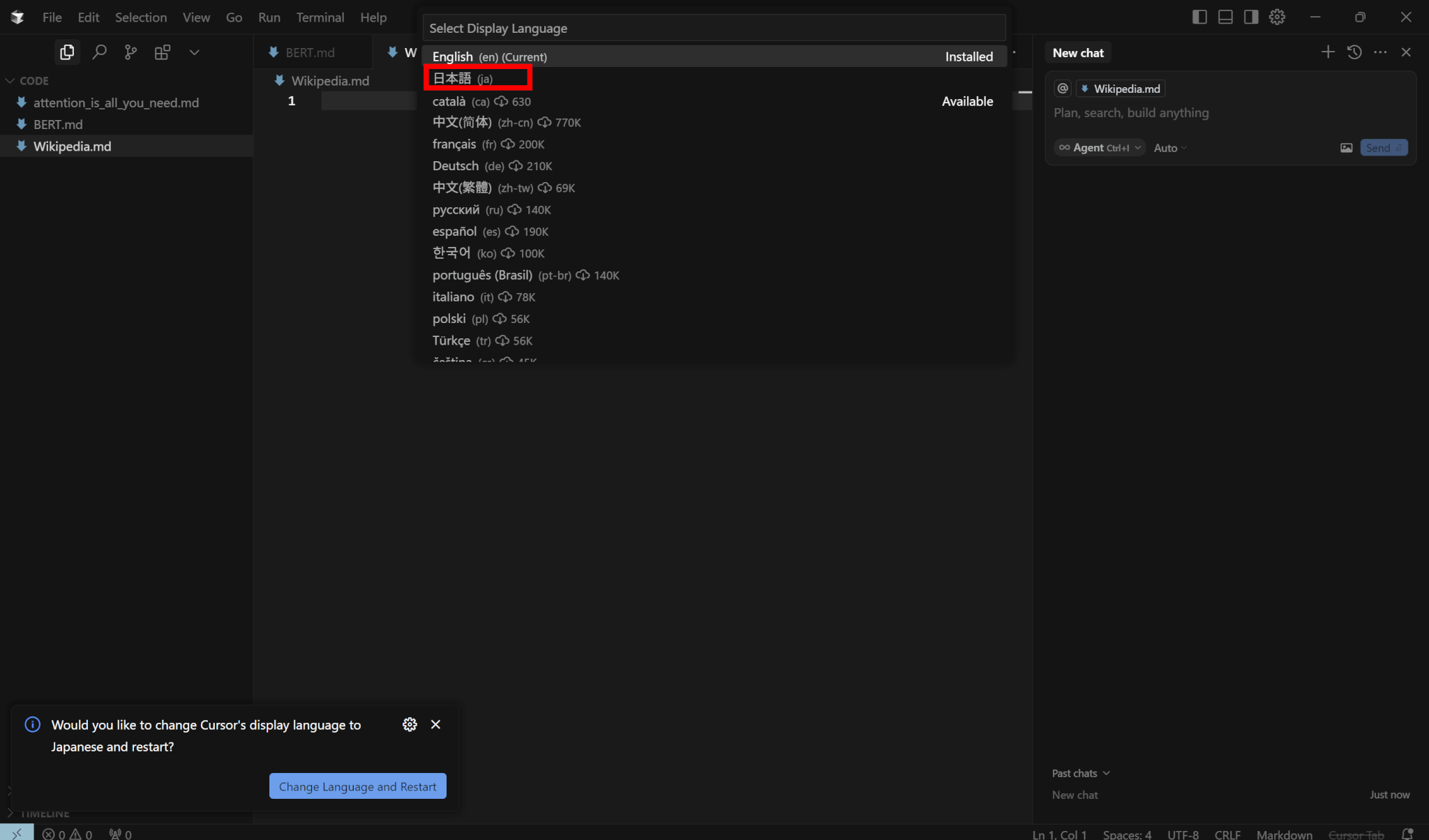Open the Extensions view icon

pos(162,52)
